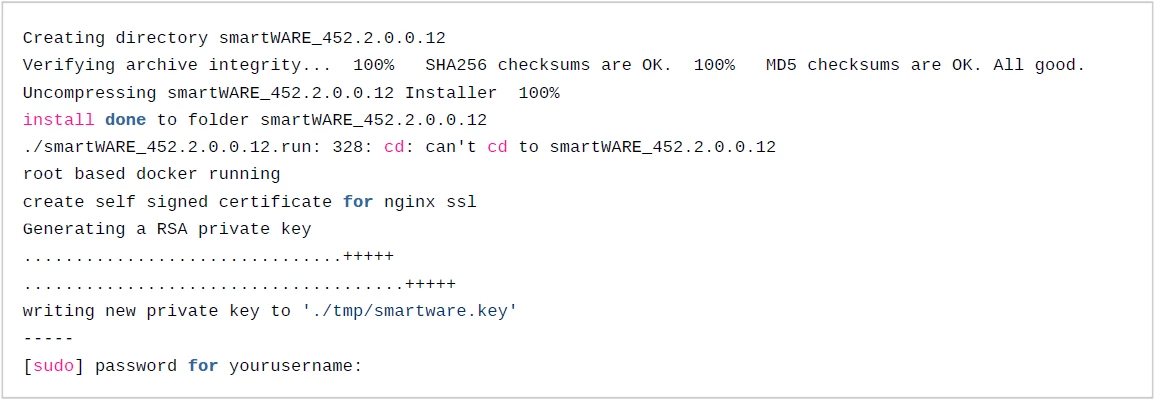Click the pink 'install' keyword
Viewport: 1155px width, 400px height.
click(59, 120)
